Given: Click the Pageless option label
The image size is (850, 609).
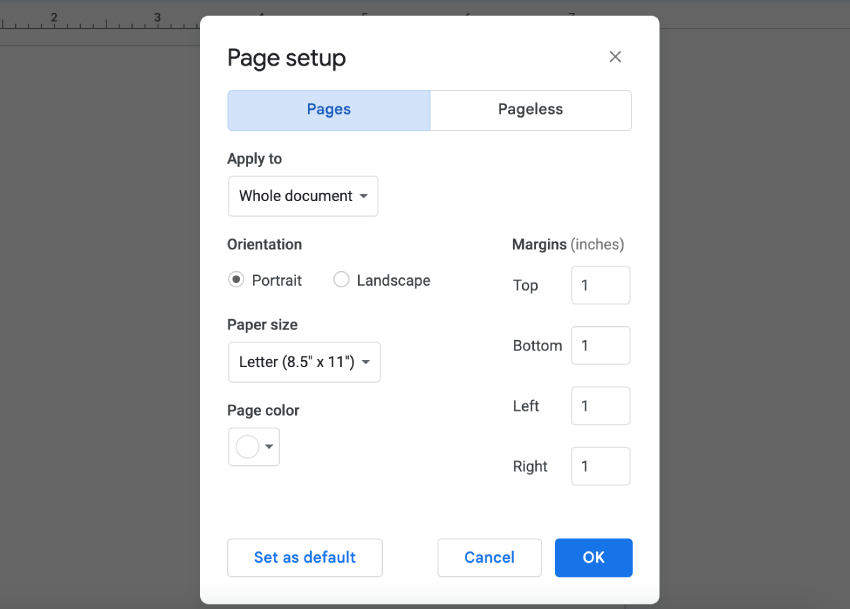Looking at the screenshot, I should pyautogui.click(x=530, y=110).
